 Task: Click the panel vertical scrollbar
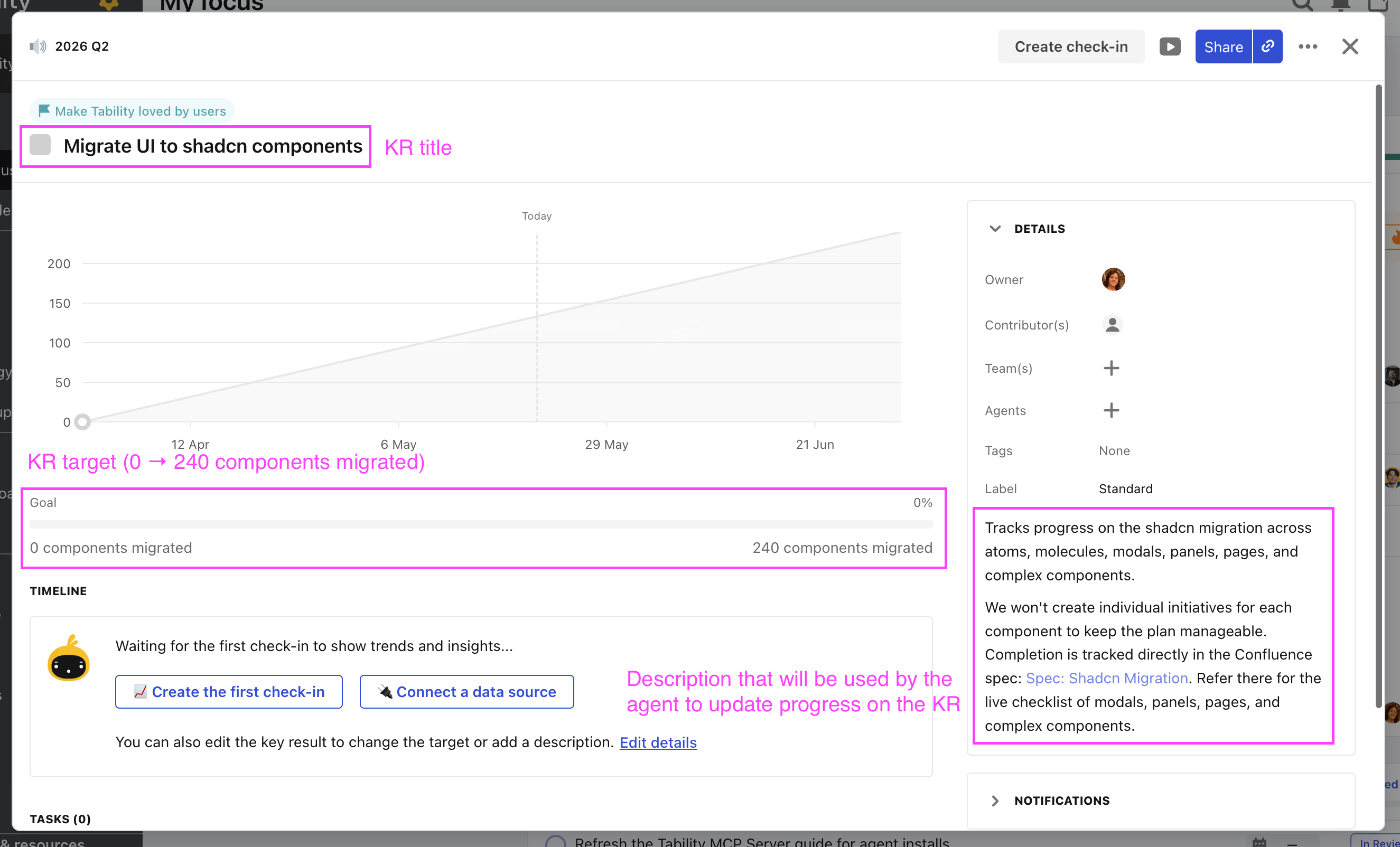point(1378,396)
